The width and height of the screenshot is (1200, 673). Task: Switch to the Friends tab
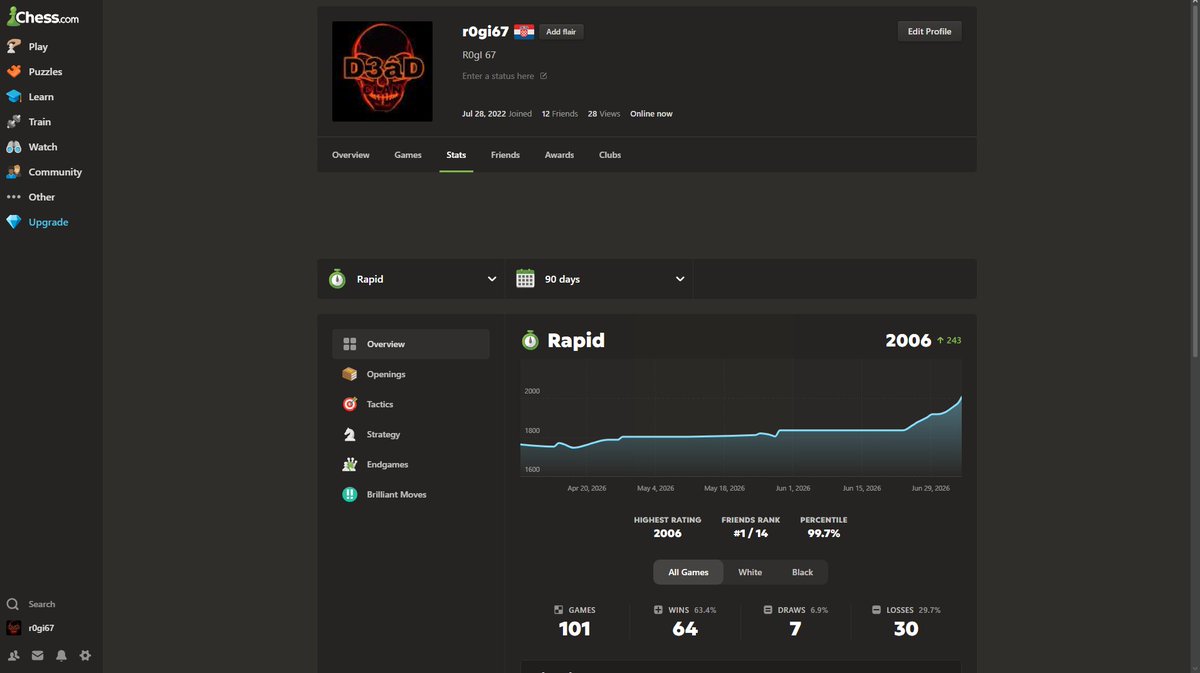coord(505,155)
